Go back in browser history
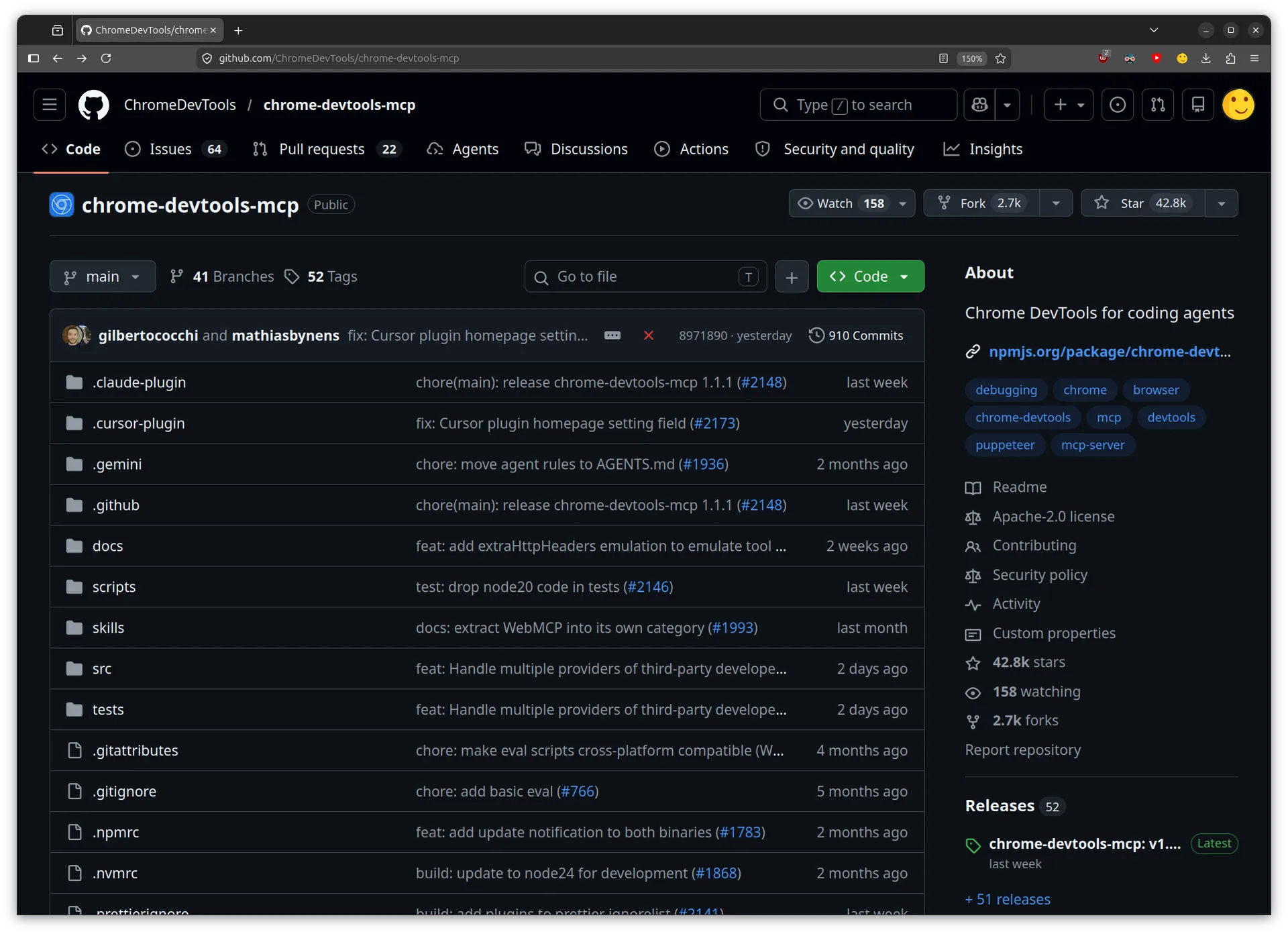Viewport: 1288px width, 934px height. point(58,58)
